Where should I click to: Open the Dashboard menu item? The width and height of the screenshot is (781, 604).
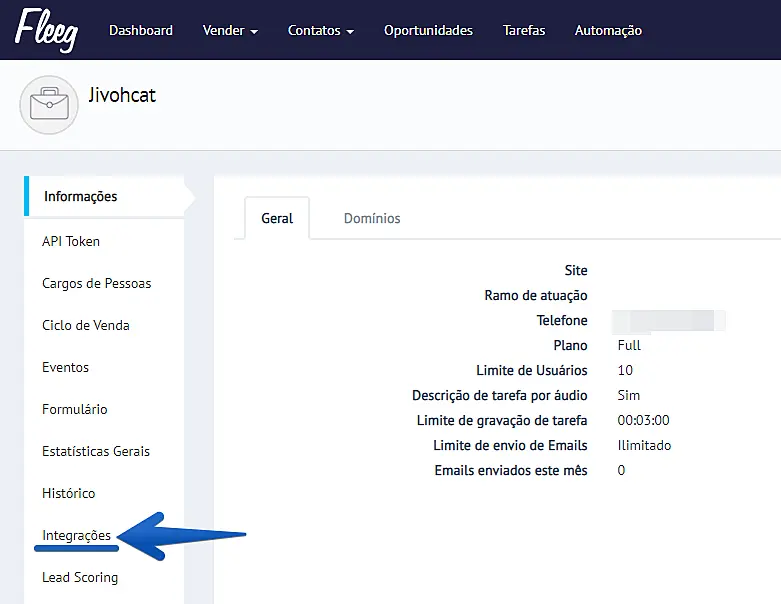[140, 31]
